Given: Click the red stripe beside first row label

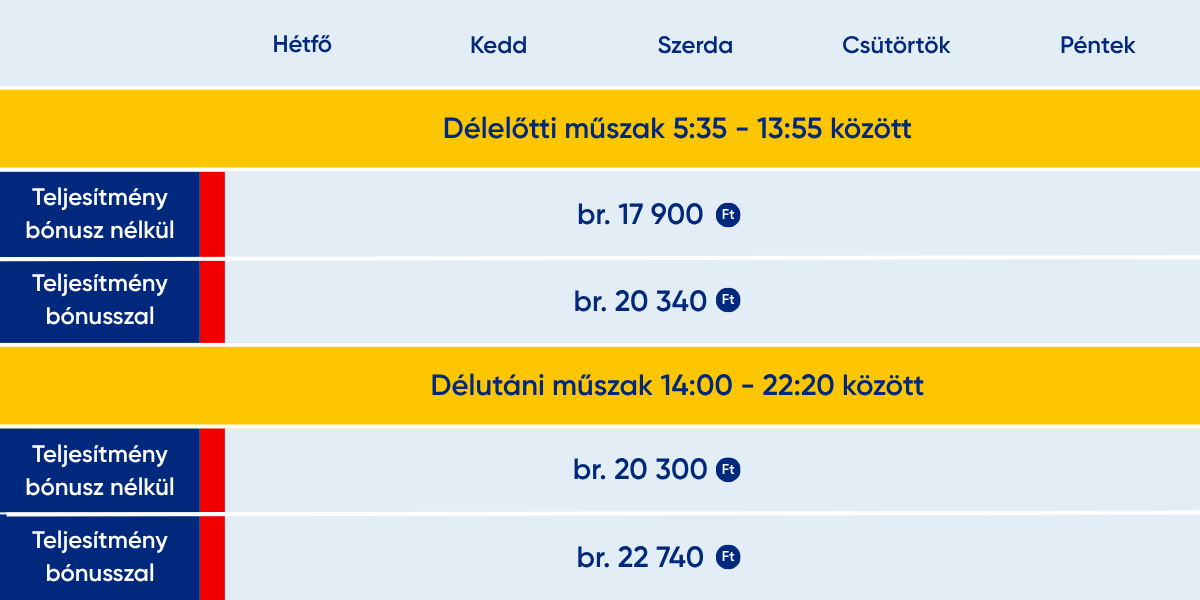Looking at the screenshot, I should click(x=212, y=214).
